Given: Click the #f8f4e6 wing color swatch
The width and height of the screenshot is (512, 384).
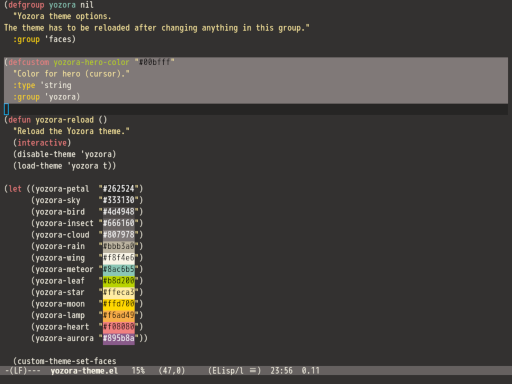Looking at the screenshot, I should click(x=119, y=258).
